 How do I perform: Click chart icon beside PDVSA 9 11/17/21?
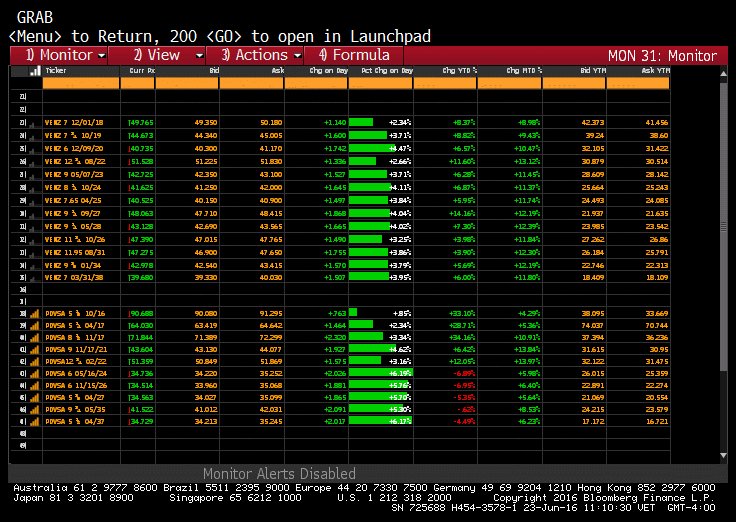pyautogui.click(x=35, y=350)
